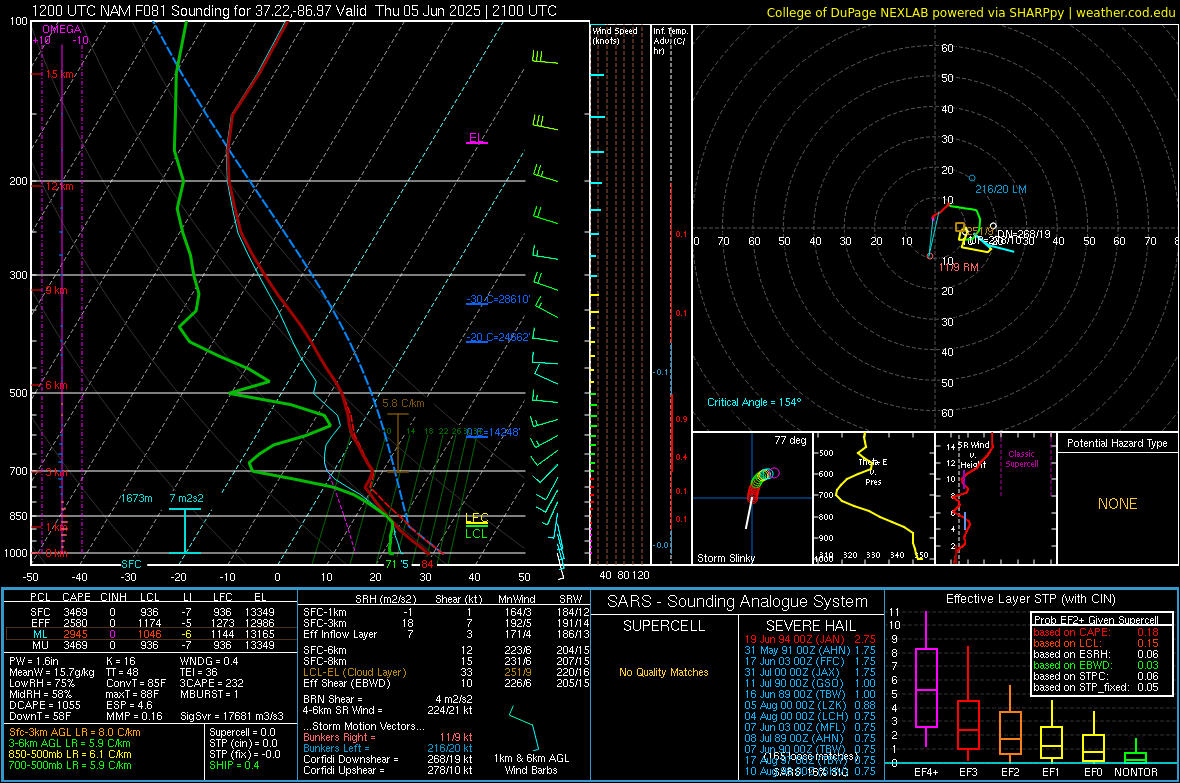Click the '-30 C=28610' height label

(498, 299)
